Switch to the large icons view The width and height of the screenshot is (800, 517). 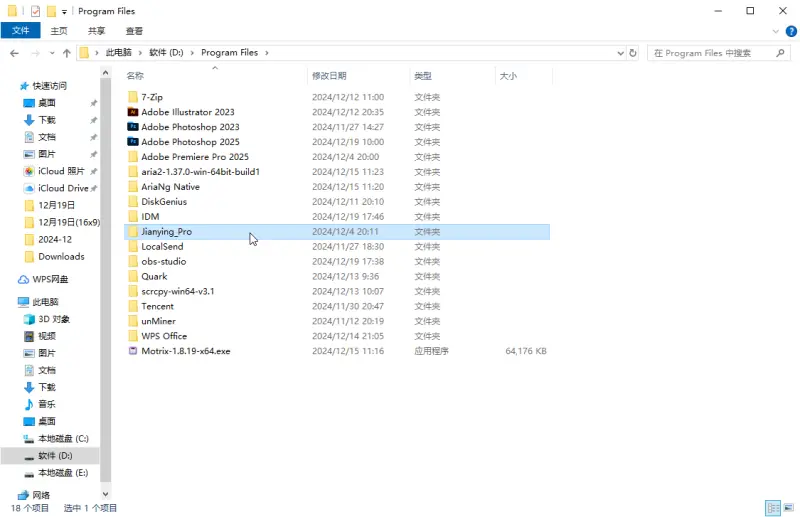(787, 508)
